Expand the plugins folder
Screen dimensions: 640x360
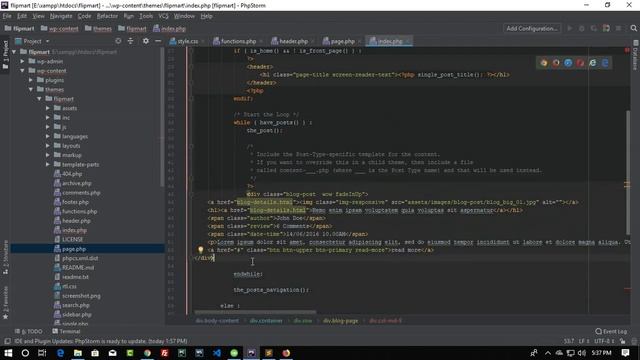[x=31, y=80]
